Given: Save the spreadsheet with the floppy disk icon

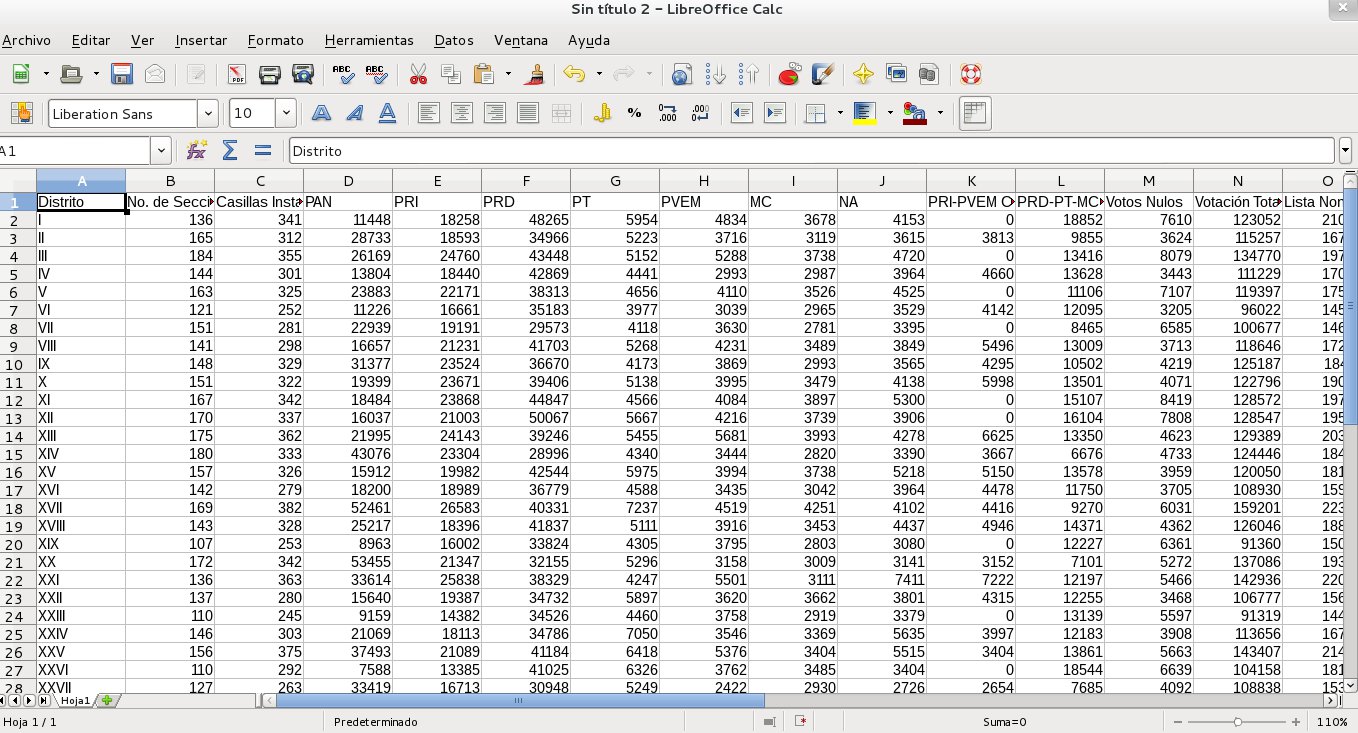Looking at the screenshot, I should tap(122, 74).
